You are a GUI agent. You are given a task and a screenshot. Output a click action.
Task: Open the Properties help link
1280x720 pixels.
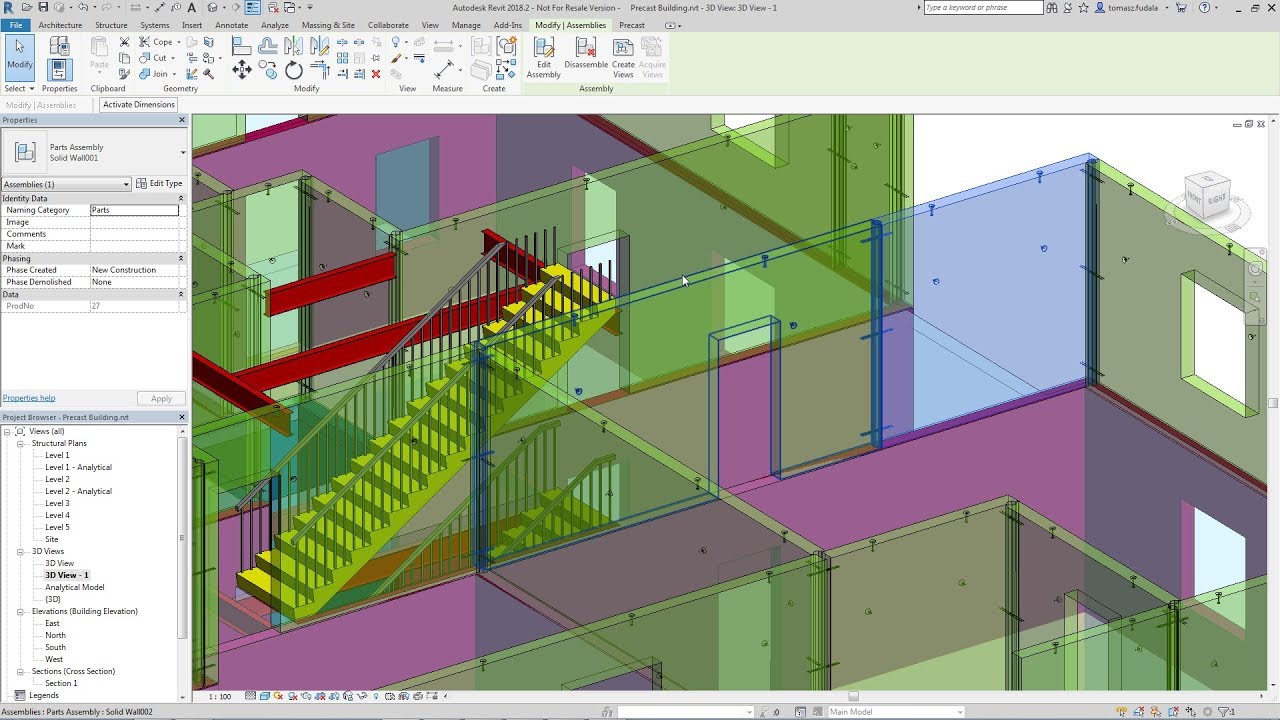(x=28, y=397)
